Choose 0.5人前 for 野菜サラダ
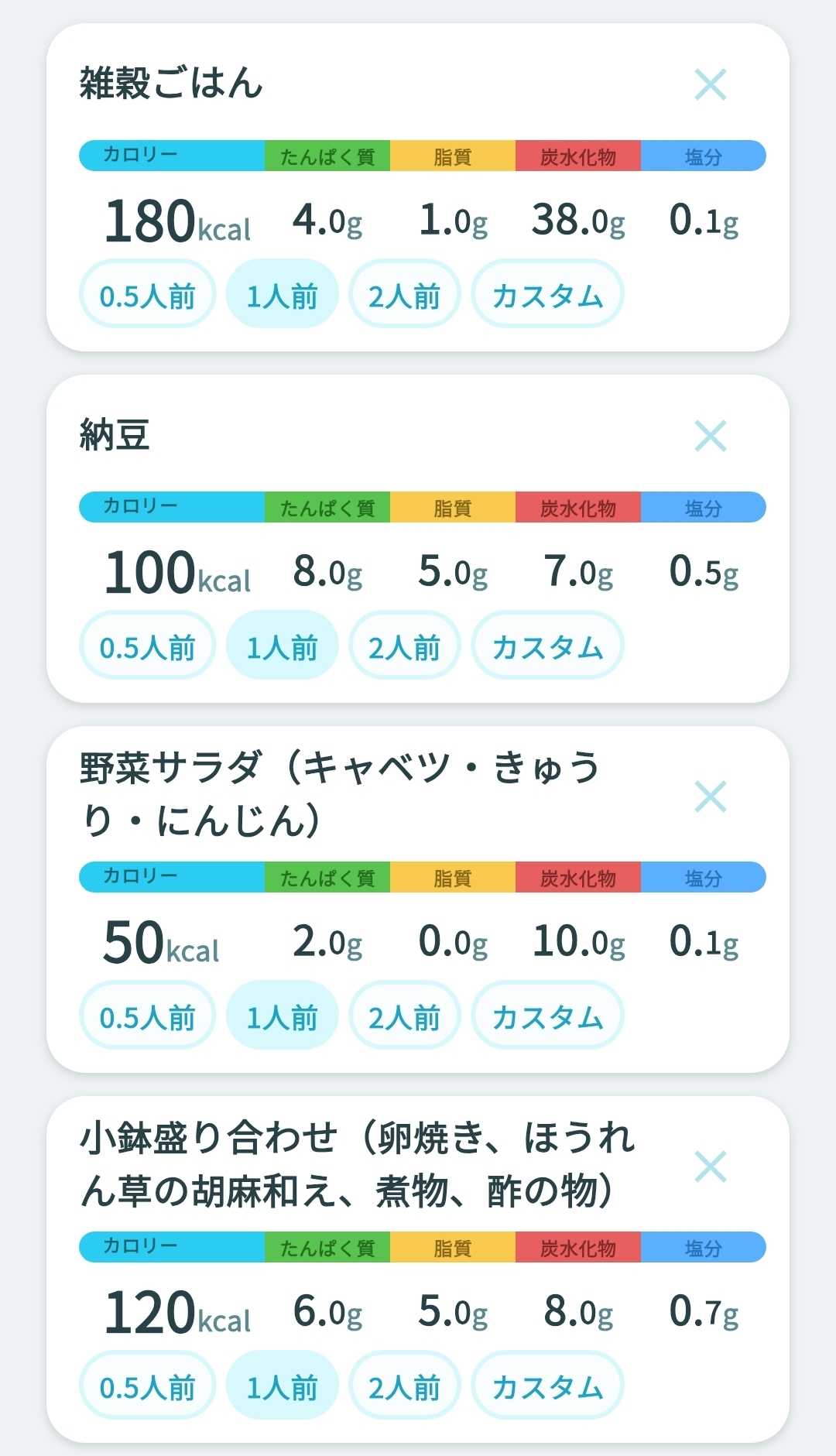This screenshot has width=836, height=1456. pos(147,1016)
